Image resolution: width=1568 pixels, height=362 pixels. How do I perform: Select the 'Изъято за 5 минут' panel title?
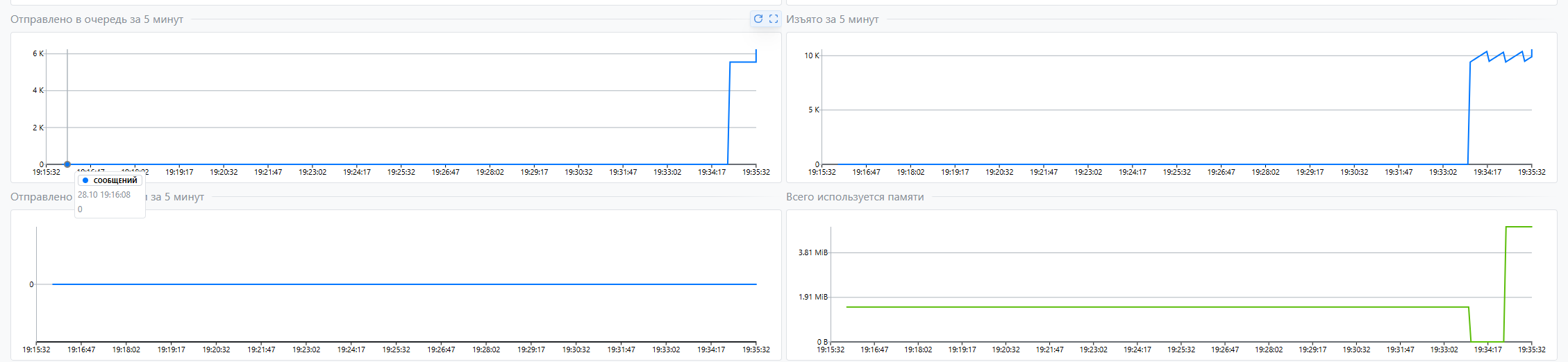(832, 19)
